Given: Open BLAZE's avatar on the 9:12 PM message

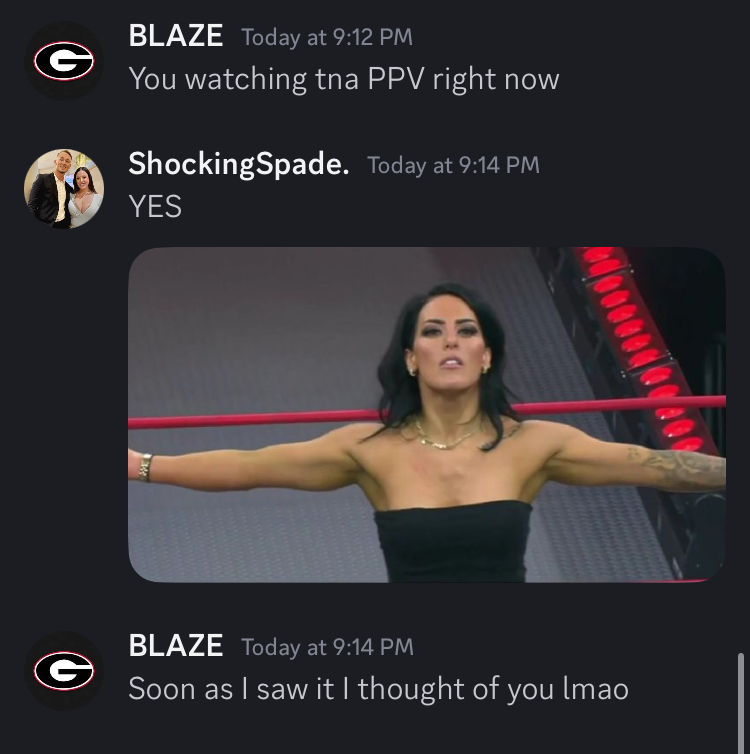Looking at the screenshot, I should tap(64, 61).
